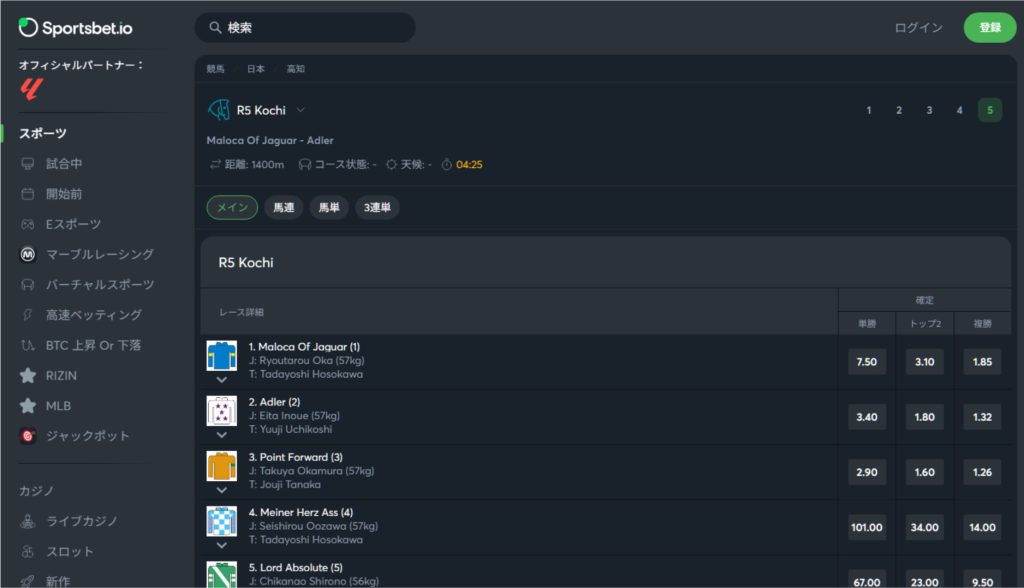The height and width of the screenshot is (588, 1024).
Task: Click Lord Absolute's green jockey silk
Action: [221, 575]
